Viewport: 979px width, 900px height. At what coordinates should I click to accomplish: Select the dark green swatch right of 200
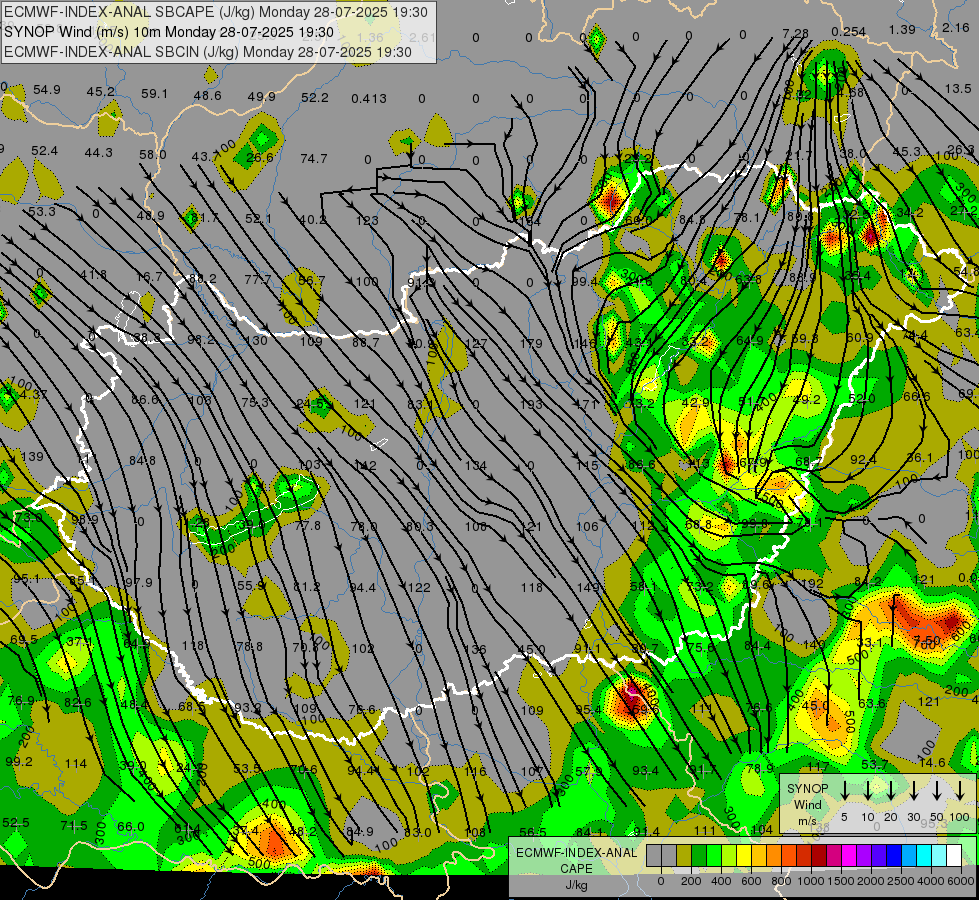pyautogui.click(x=699, y=856)
